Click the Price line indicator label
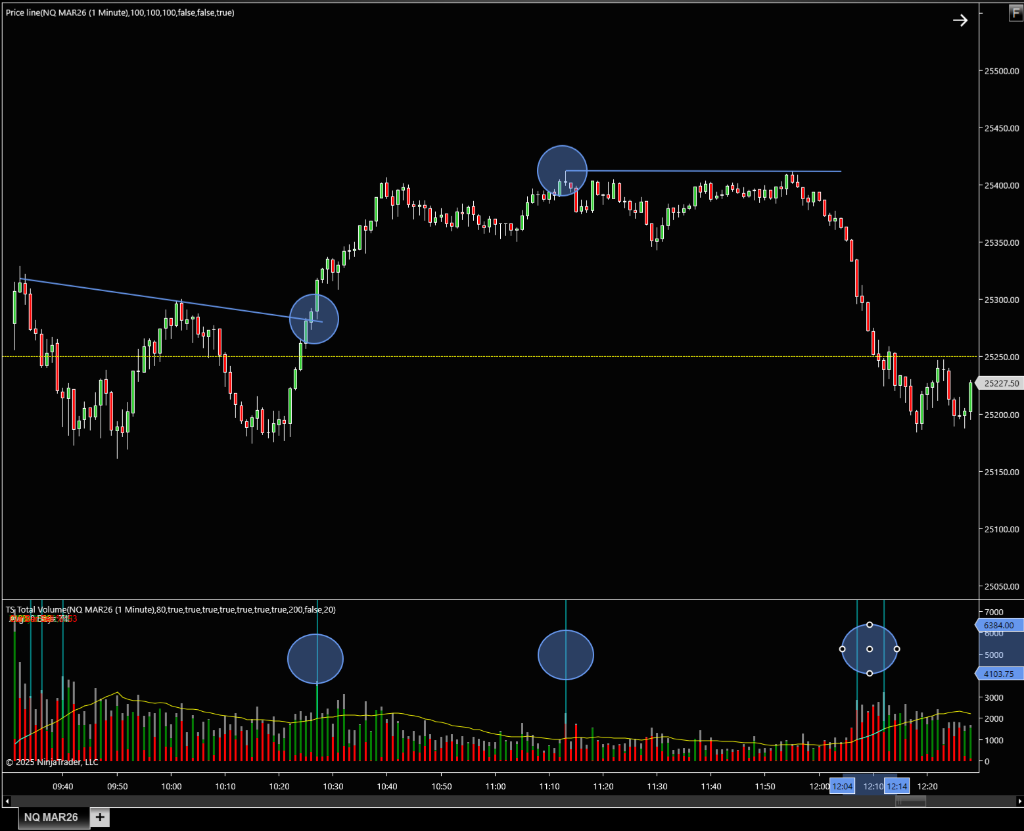 click(x=118, y=12)
